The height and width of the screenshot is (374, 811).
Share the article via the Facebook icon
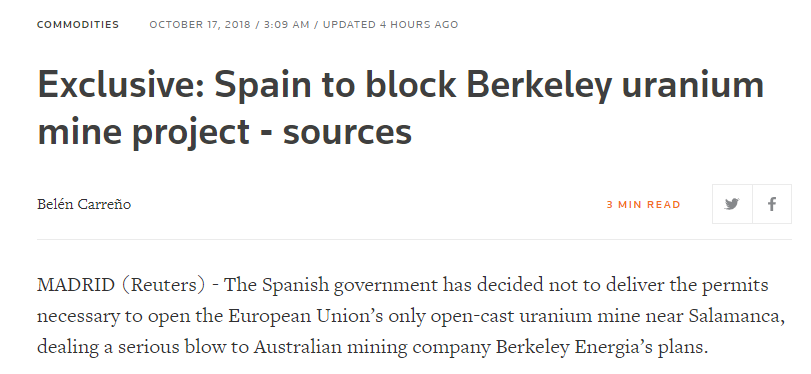(772, 204)
